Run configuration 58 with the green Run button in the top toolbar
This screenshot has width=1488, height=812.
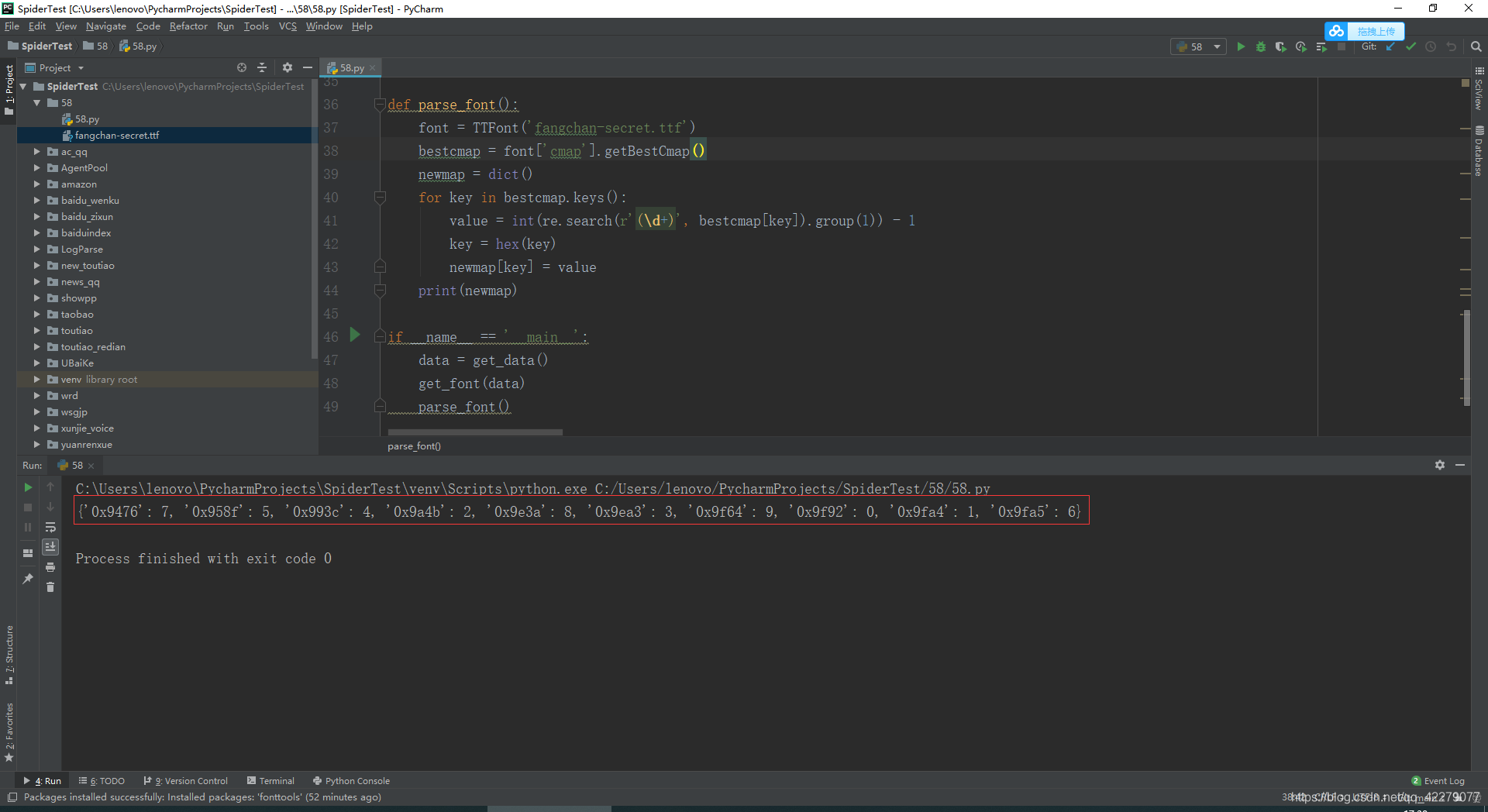1241,46
